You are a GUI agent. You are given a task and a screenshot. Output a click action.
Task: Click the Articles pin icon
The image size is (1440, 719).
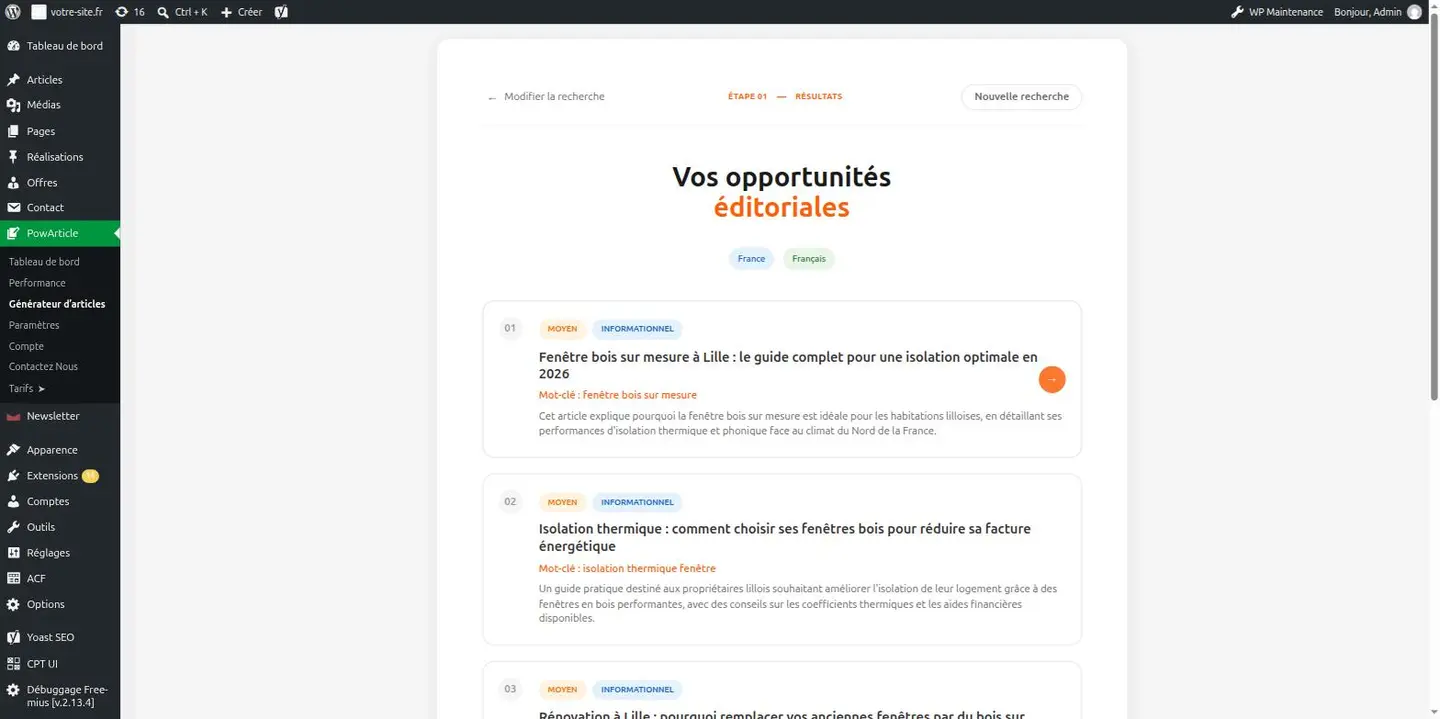(13, 80)
